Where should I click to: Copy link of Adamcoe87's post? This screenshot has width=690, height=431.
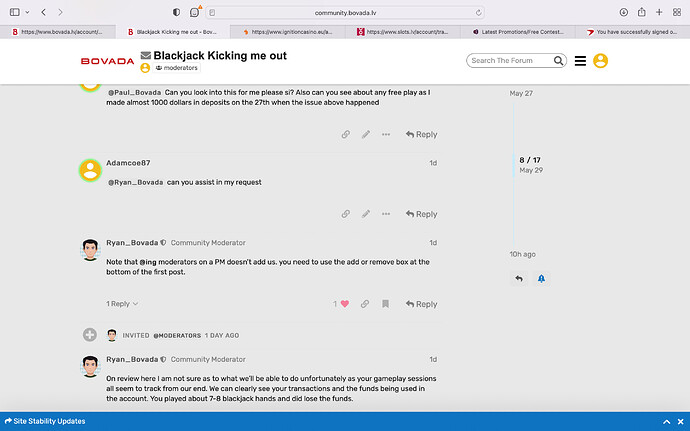tap(346, 214)
